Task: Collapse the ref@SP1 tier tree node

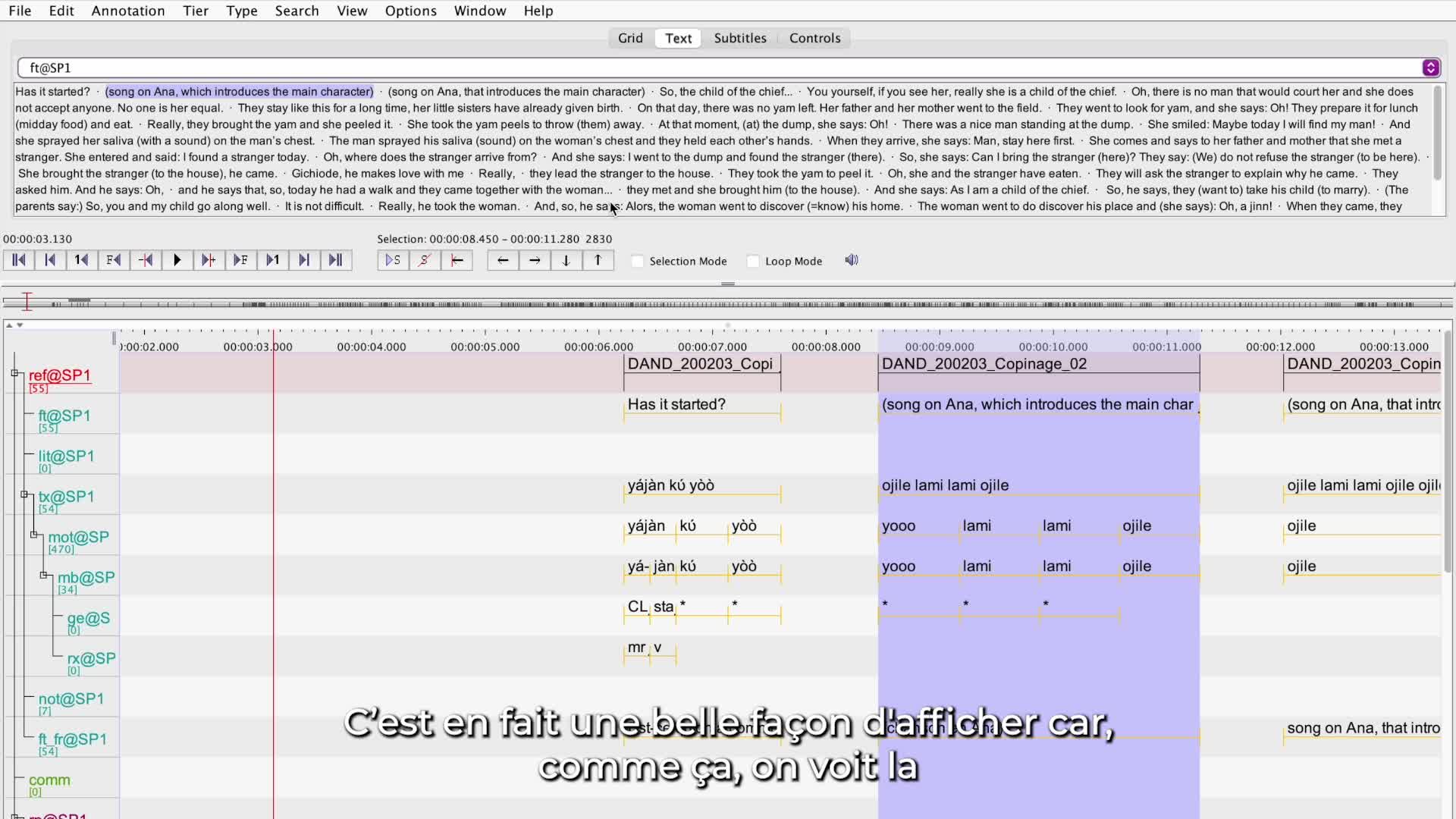Action: 14,373
